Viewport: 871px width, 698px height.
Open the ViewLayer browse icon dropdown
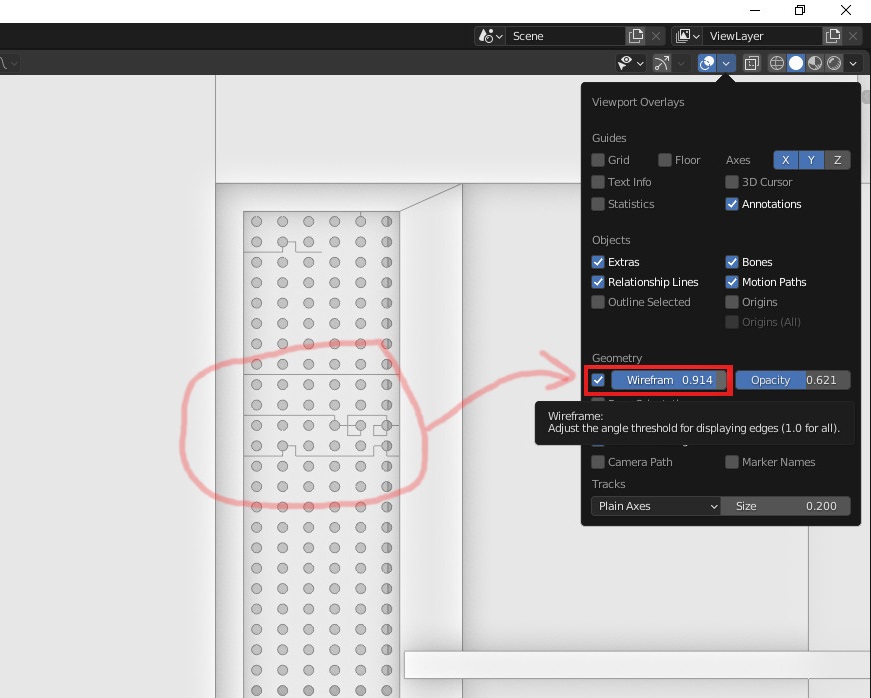687,36
